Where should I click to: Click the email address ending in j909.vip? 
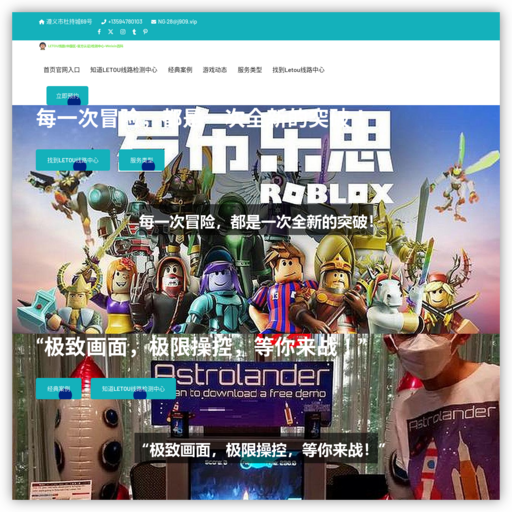177,22
